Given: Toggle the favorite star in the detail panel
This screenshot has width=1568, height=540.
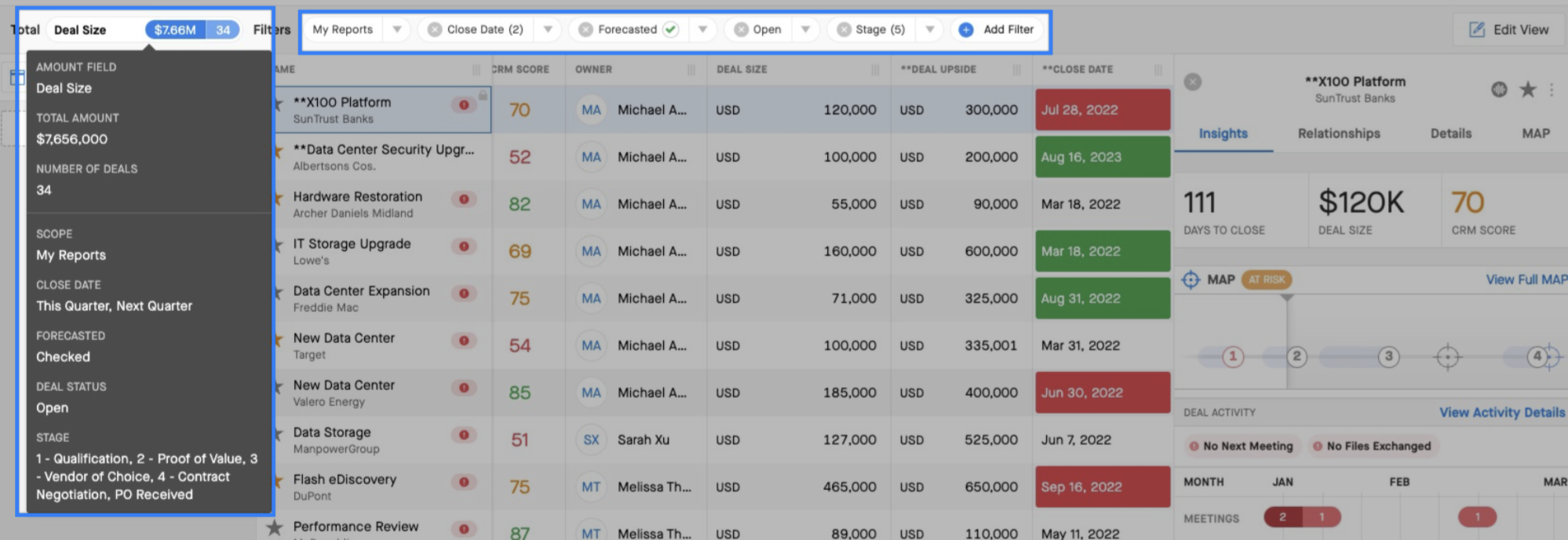Looking at the screenshot, I should [1527, 89].
